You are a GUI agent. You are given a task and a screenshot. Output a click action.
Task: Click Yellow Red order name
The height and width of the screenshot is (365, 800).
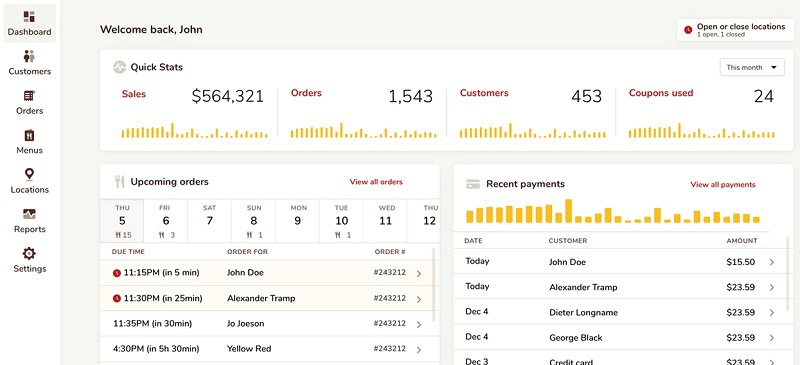point(249,349)
